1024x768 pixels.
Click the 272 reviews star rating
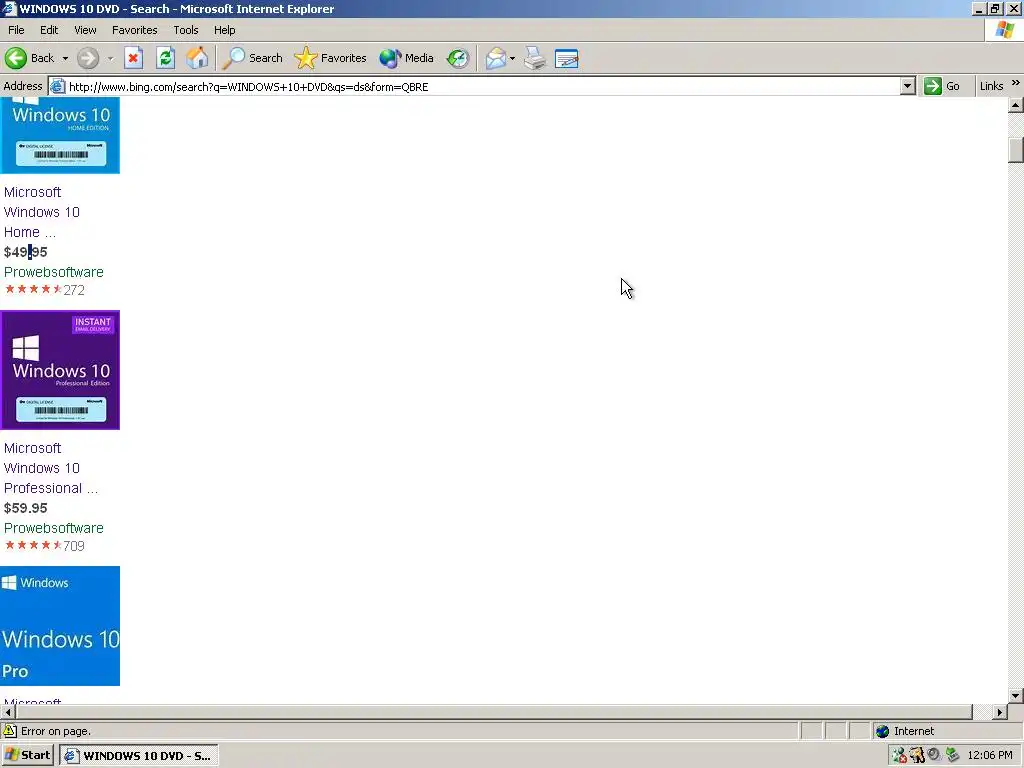(44, 289)
